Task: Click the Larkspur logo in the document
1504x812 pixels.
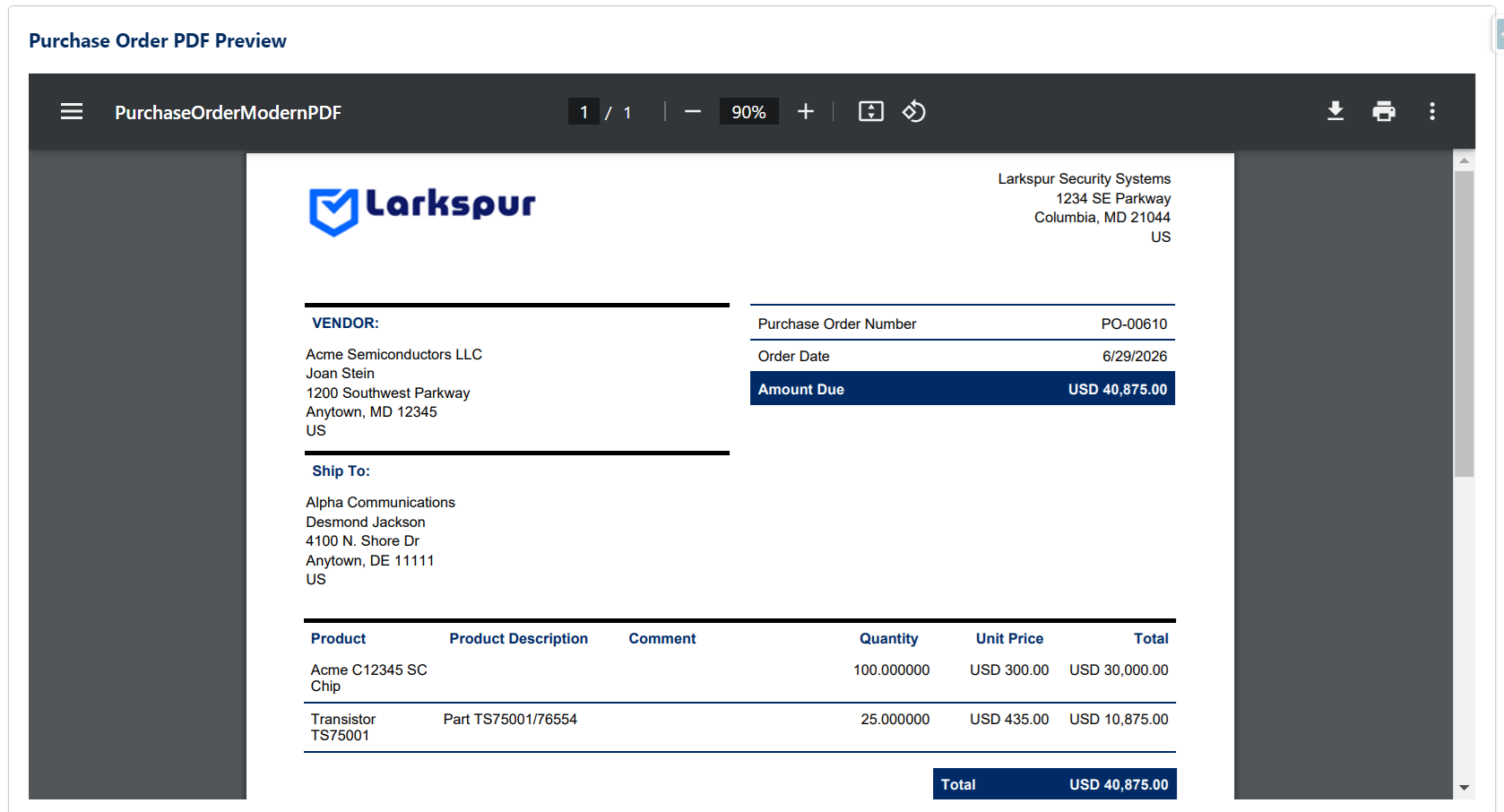Action: pos(422,211)
